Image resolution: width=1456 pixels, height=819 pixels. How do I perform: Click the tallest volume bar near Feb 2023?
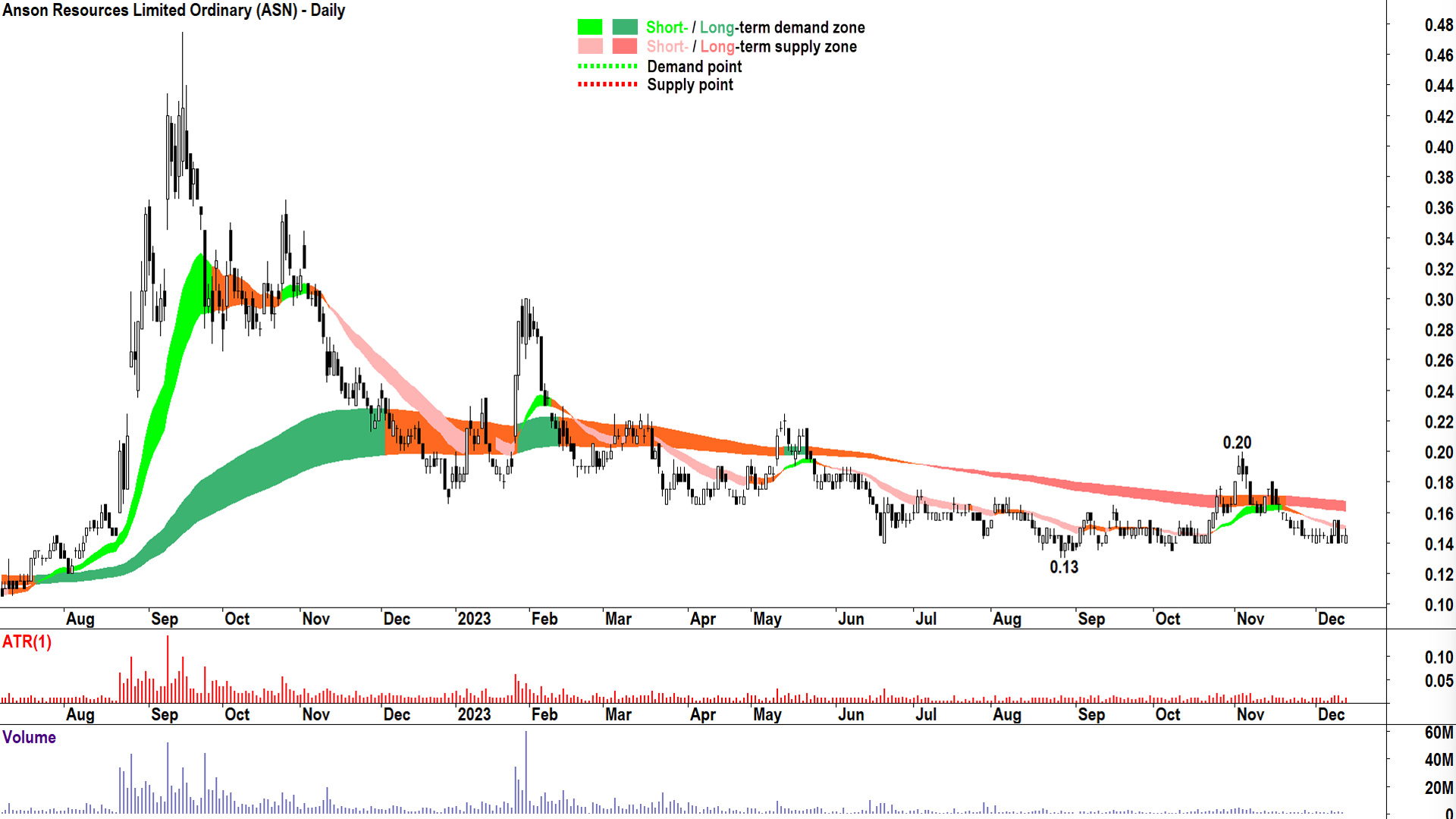[526, 772]
